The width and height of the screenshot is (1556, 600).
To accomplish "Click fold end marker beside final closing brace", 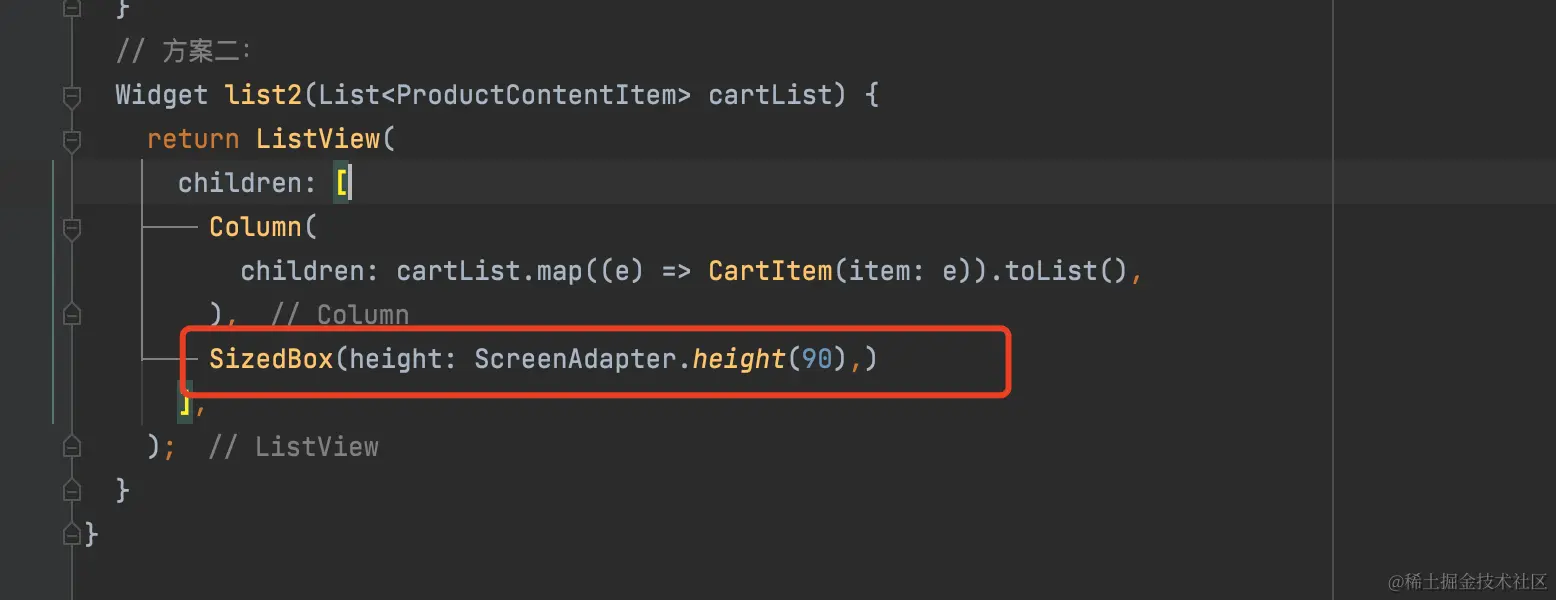I will 71,534.
